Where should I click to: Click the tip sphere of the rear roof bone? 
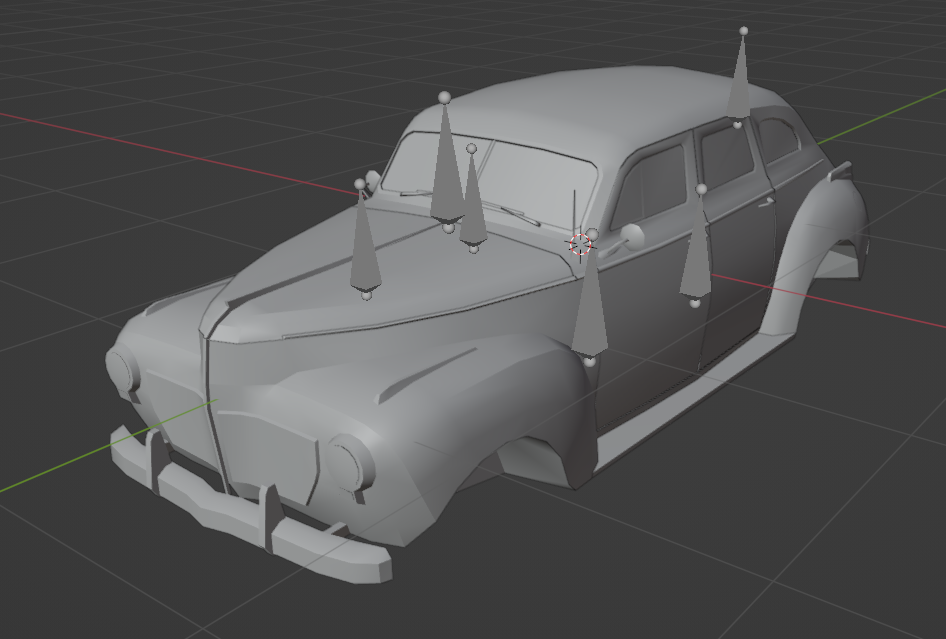click(x=743, y=31)
